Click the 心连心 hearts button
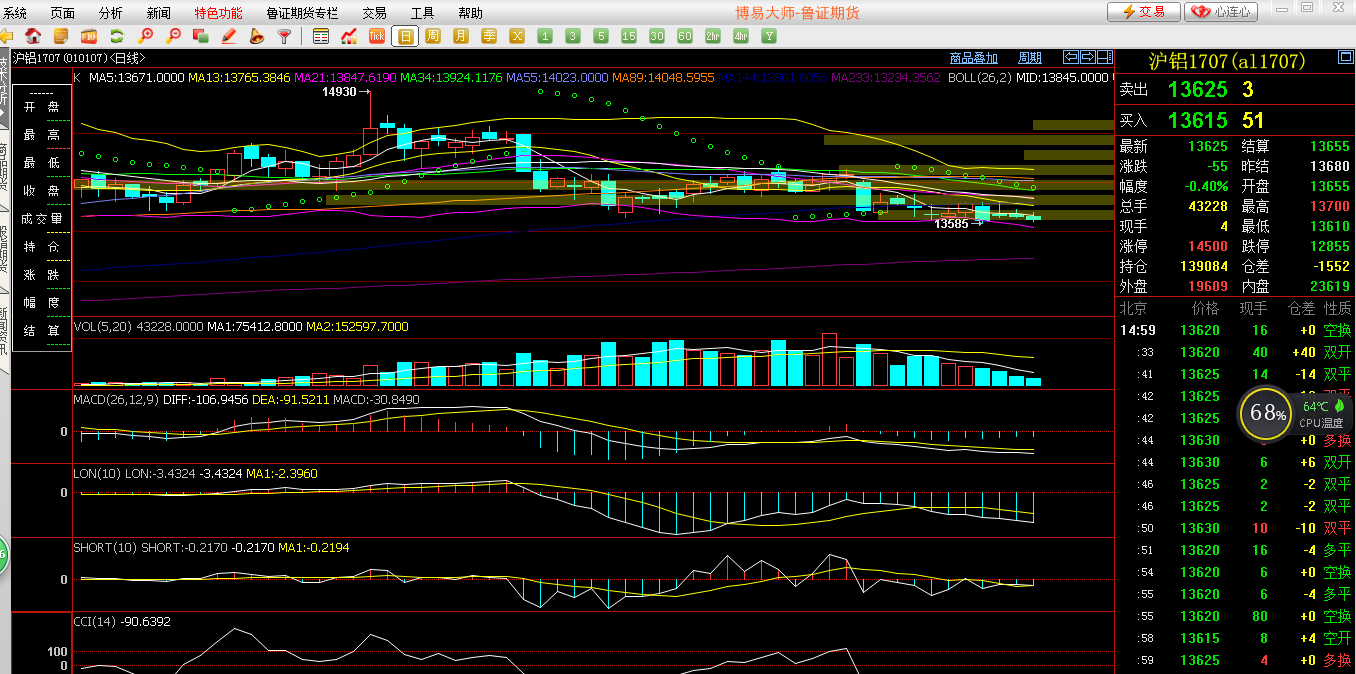This screenshot has width=1356, height=674. point(1221,12)
